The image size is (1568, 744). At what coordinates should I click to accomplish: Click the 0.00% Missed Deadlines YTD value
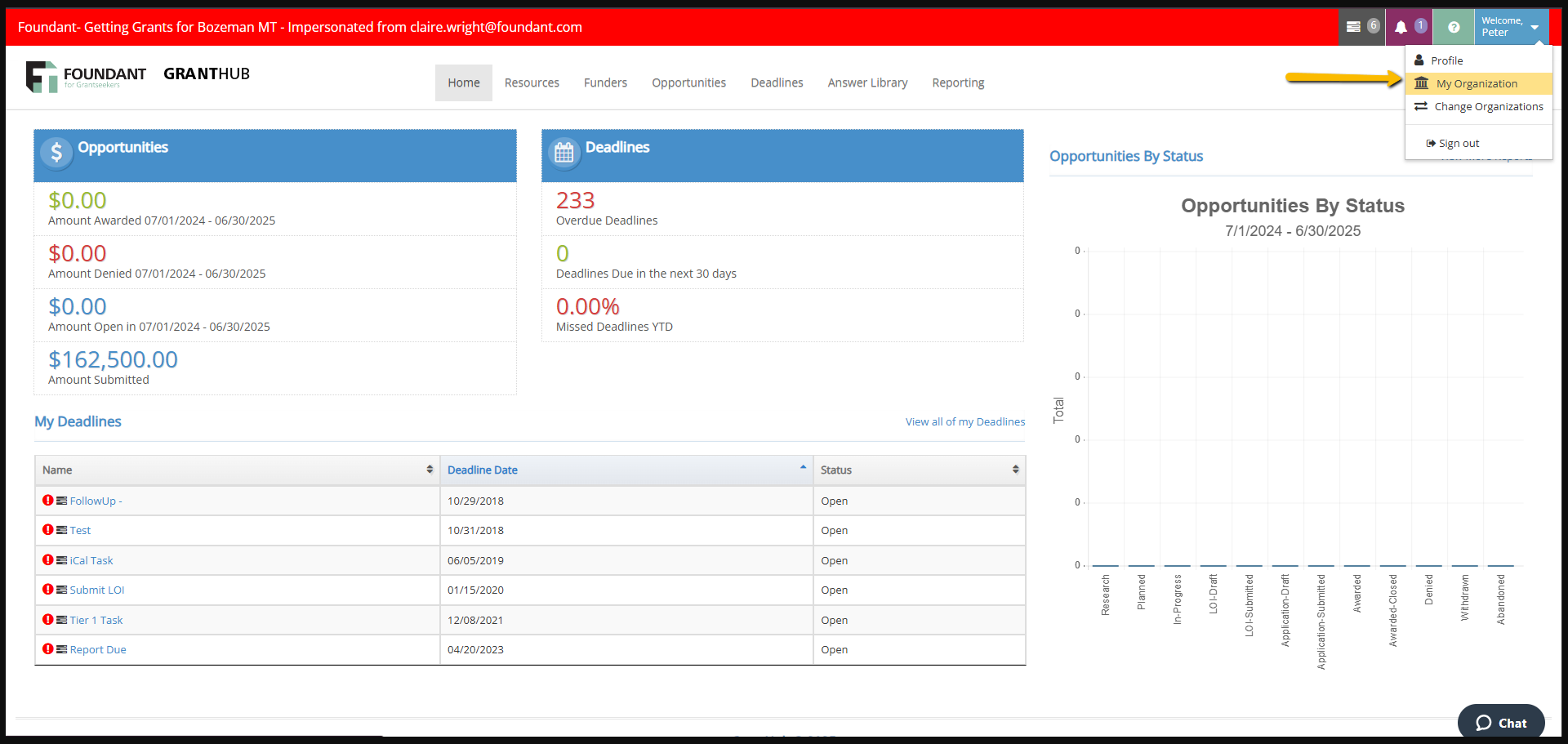tap(587, 306)
